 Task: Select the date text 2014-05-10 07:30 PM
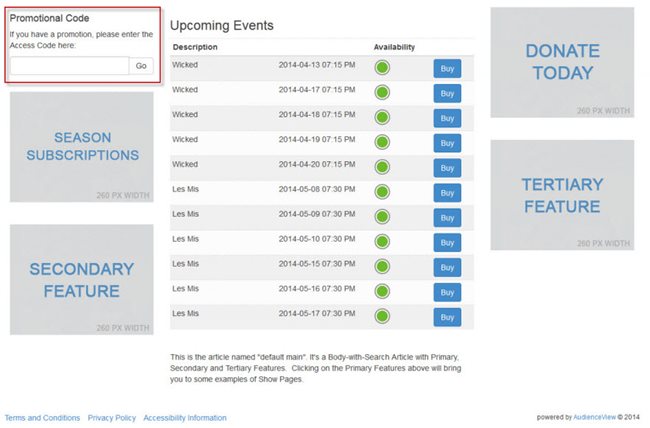(x=317, y=239)
